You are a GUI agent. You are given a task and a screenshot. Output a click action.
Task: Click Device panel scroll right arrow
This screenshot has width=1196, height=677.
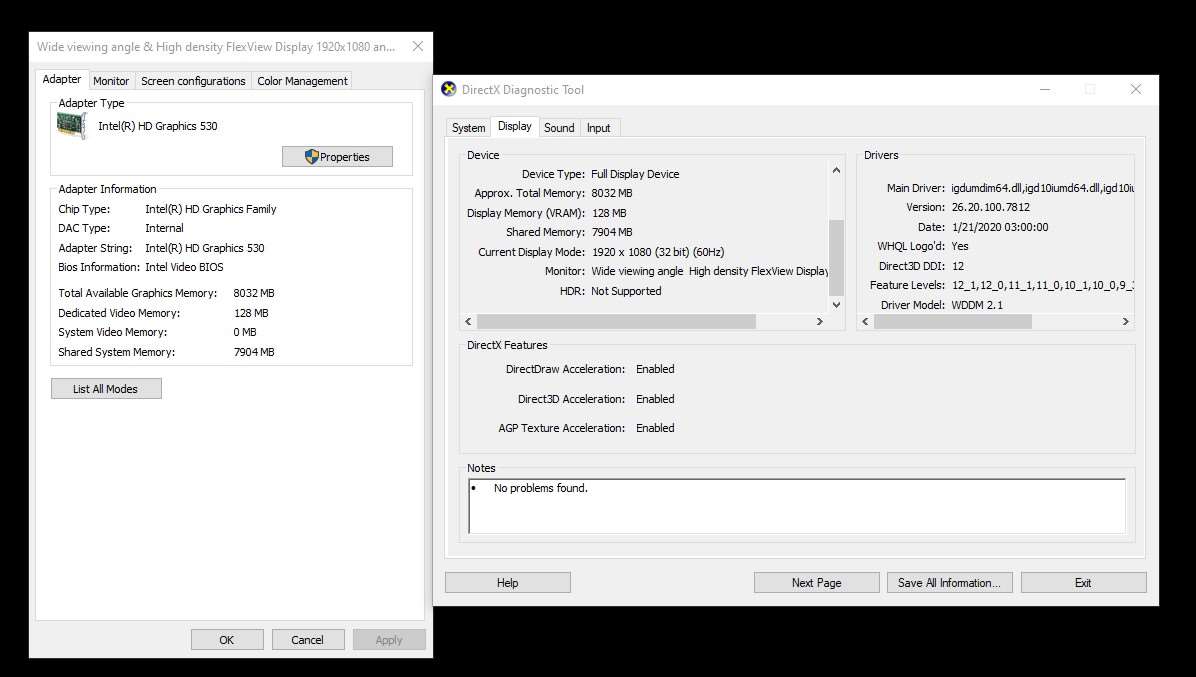820,322
